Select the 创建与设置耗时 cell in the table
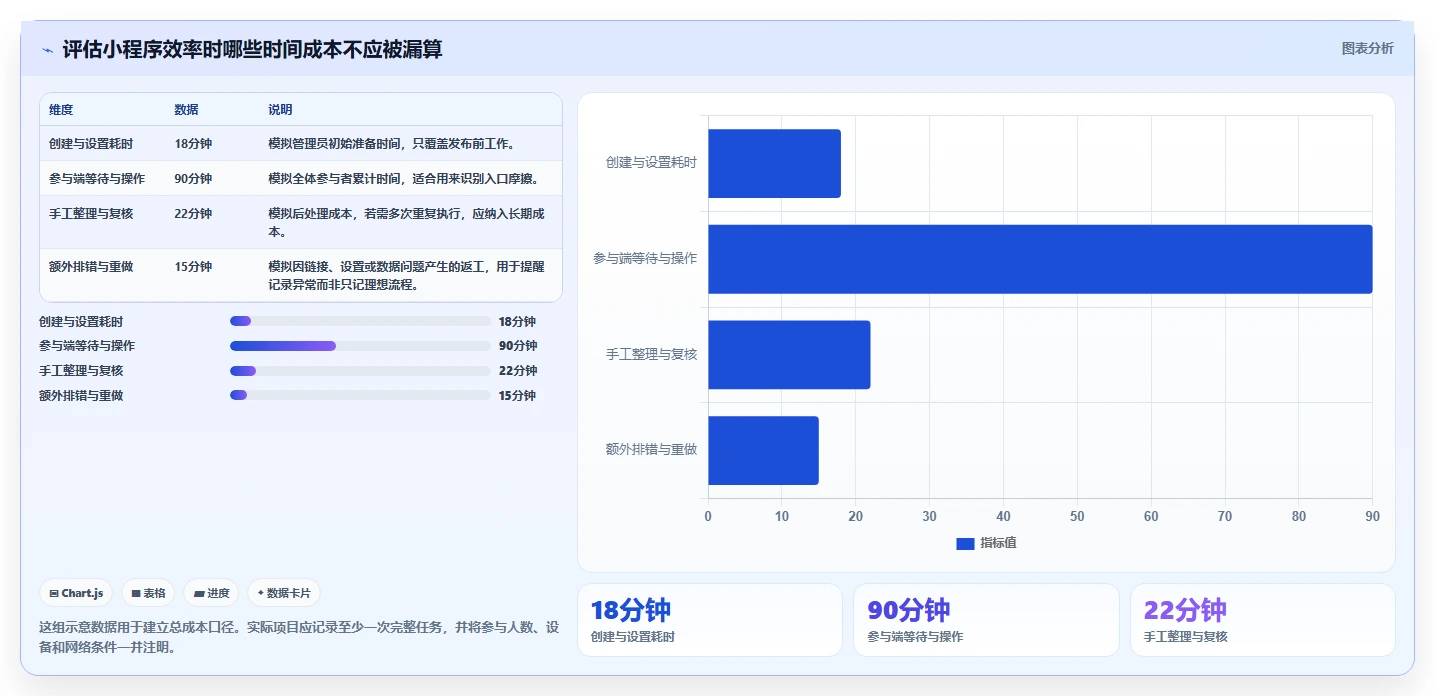The image size is (1435, 696). 91,144
